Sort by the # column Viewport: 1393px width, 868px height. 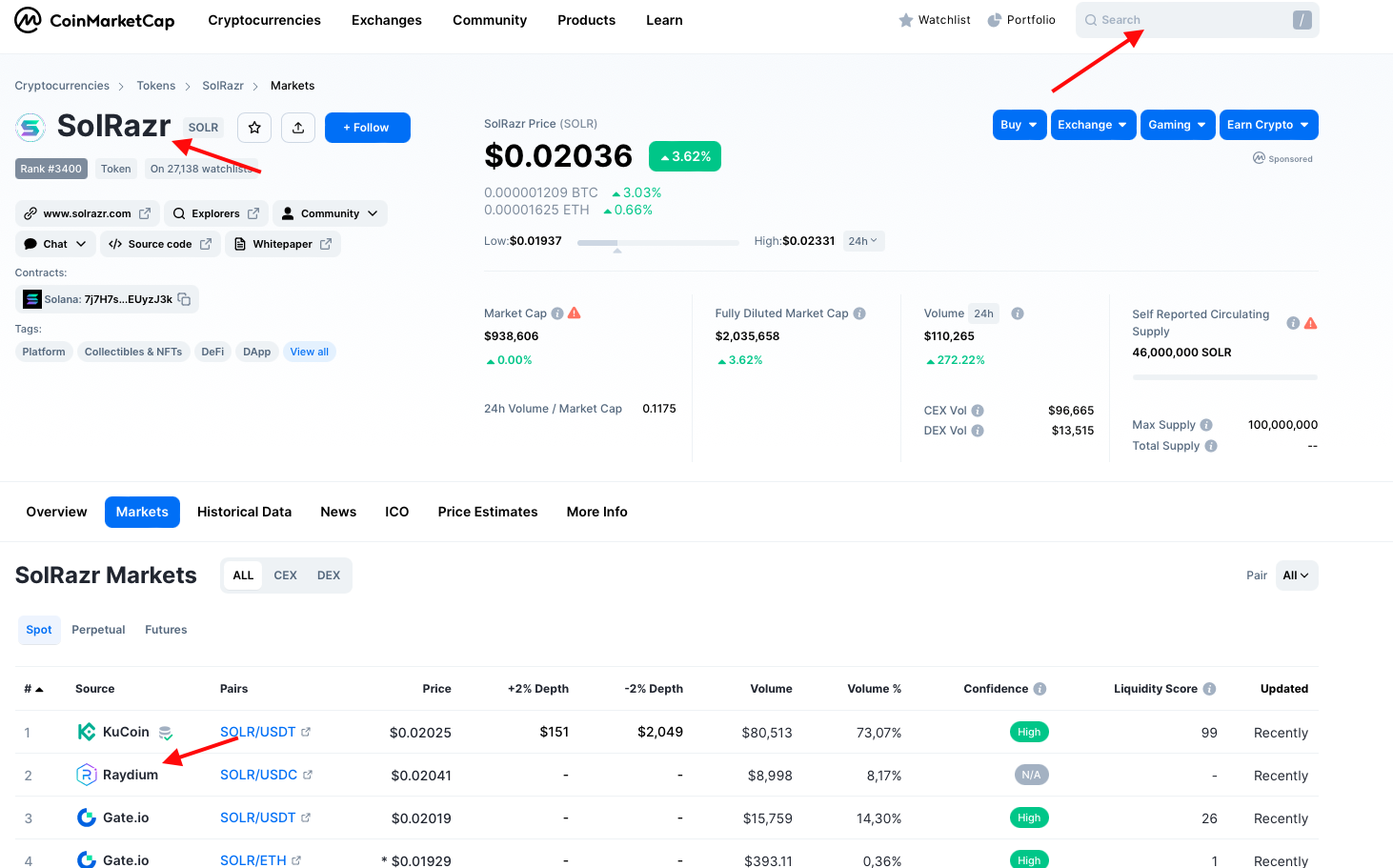click(33, 689)
